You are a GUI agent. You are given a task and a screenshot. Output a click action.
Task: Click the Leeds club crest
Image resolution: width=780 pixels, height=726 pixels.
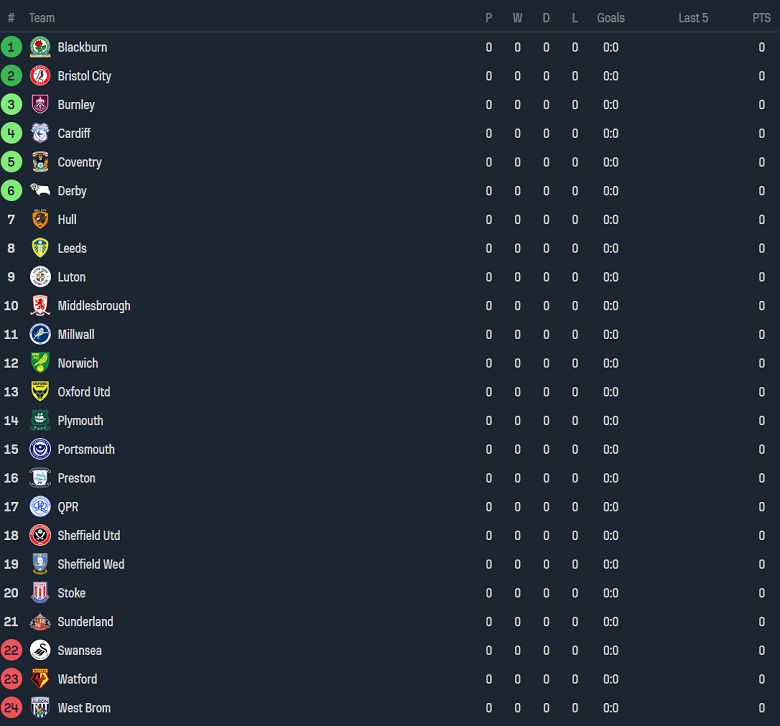click(x=40, y=248)
